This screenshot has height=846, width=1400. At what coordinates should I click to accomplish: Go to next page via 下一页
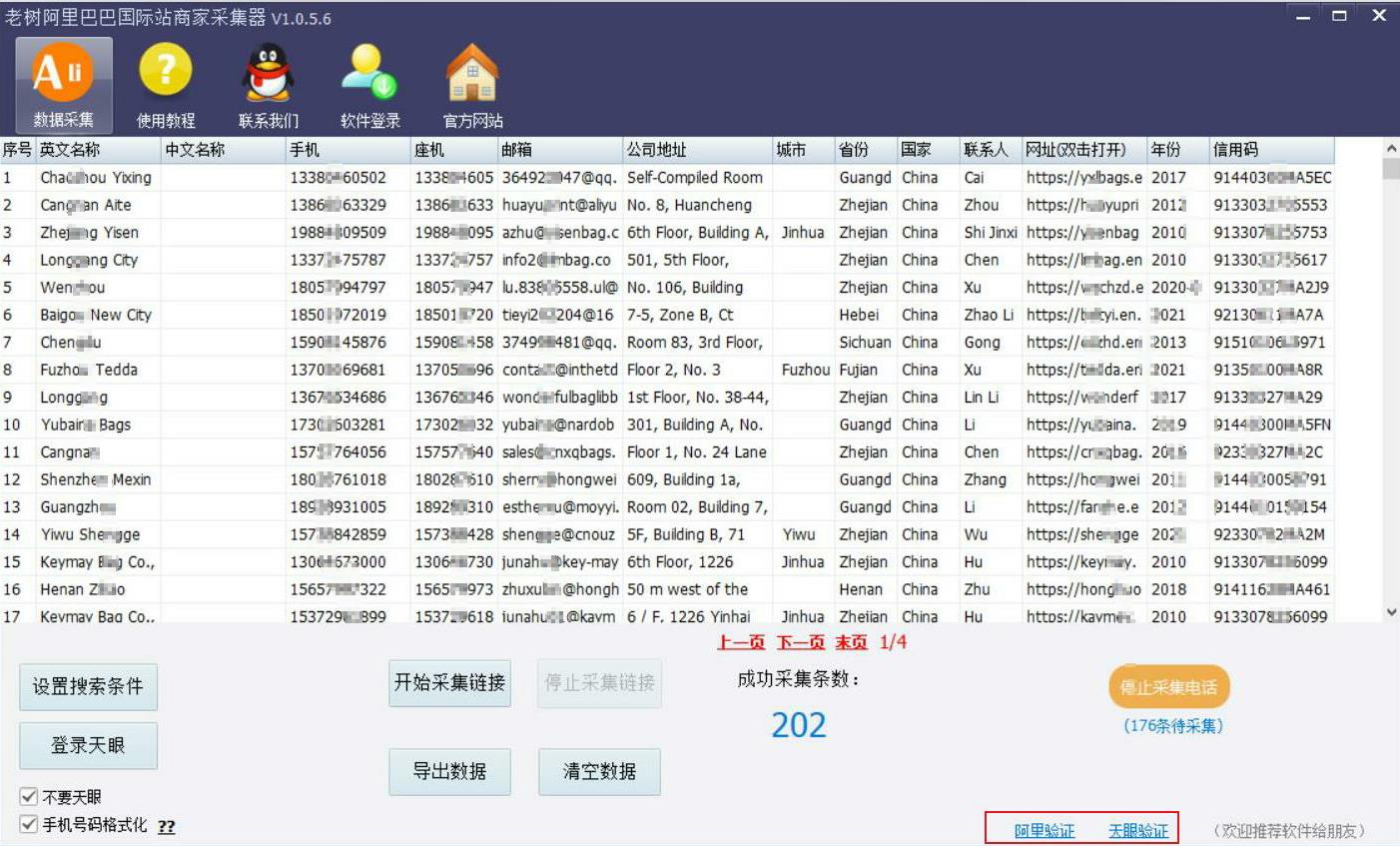(x=801, y=642)
